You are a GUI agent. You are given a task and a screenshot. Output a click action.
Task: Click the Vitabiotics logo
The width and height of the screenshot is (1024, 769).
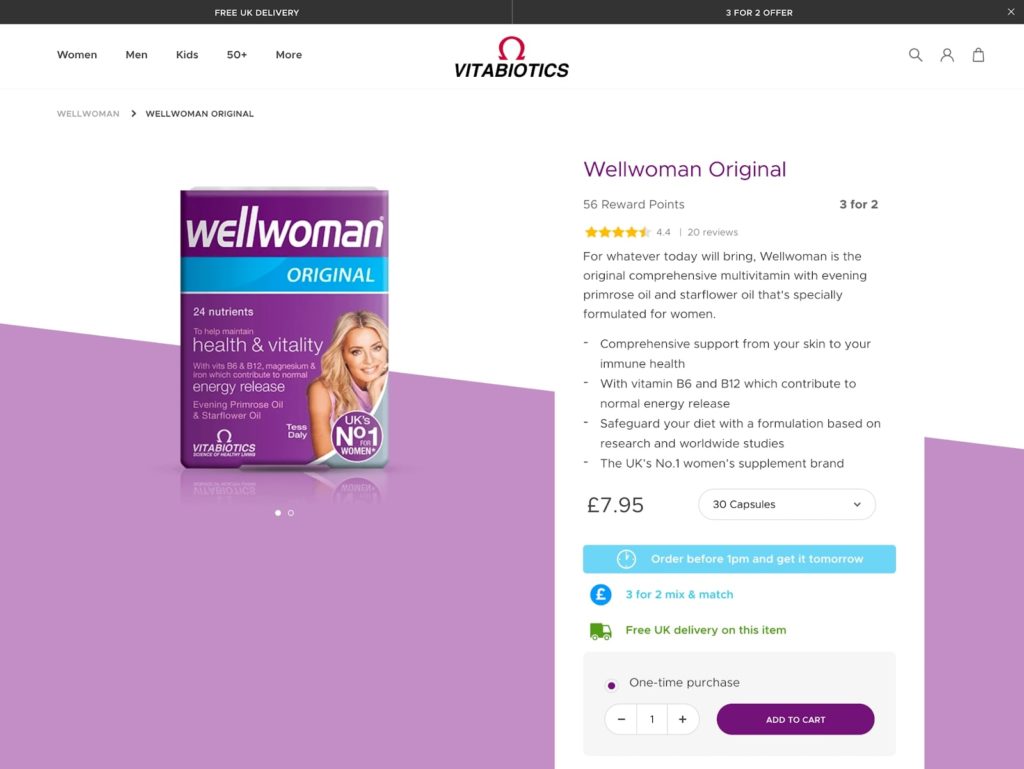[x=511, y=57]
